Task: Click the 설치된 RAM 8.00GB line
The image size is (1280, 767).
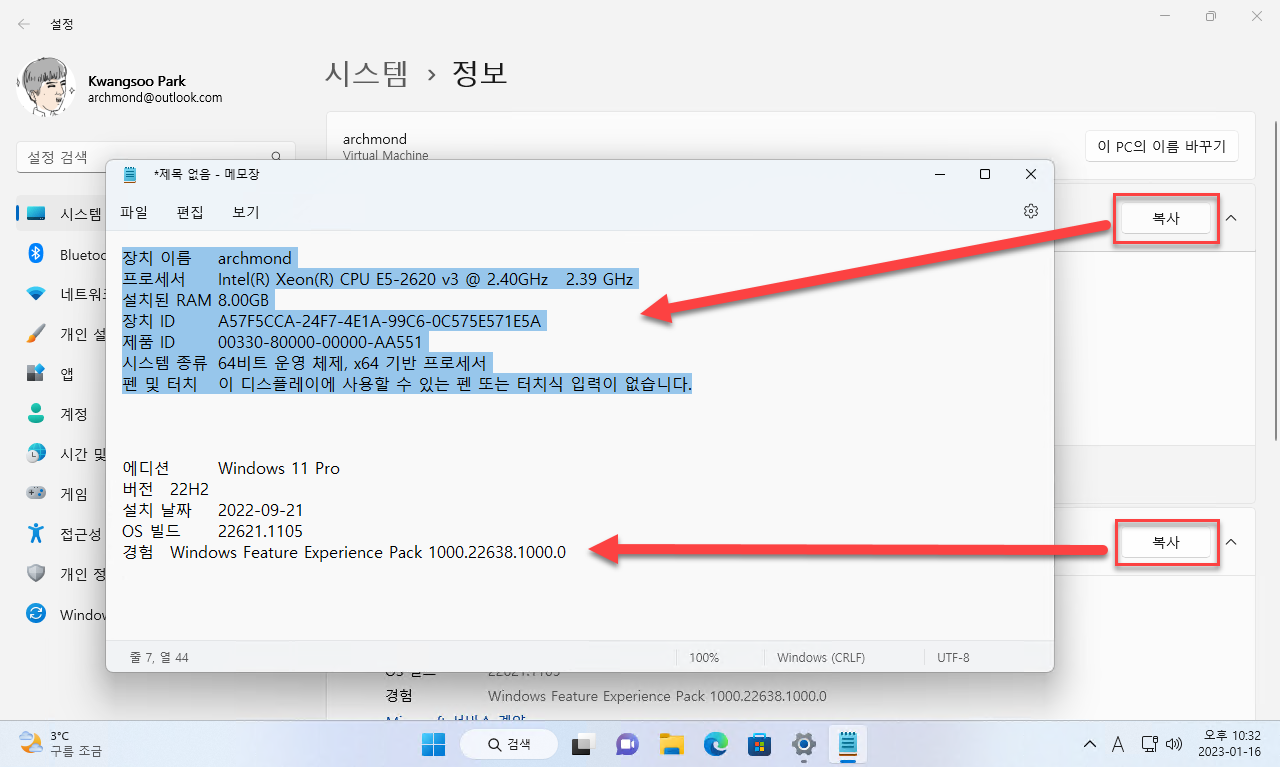Action: [196, 300]
